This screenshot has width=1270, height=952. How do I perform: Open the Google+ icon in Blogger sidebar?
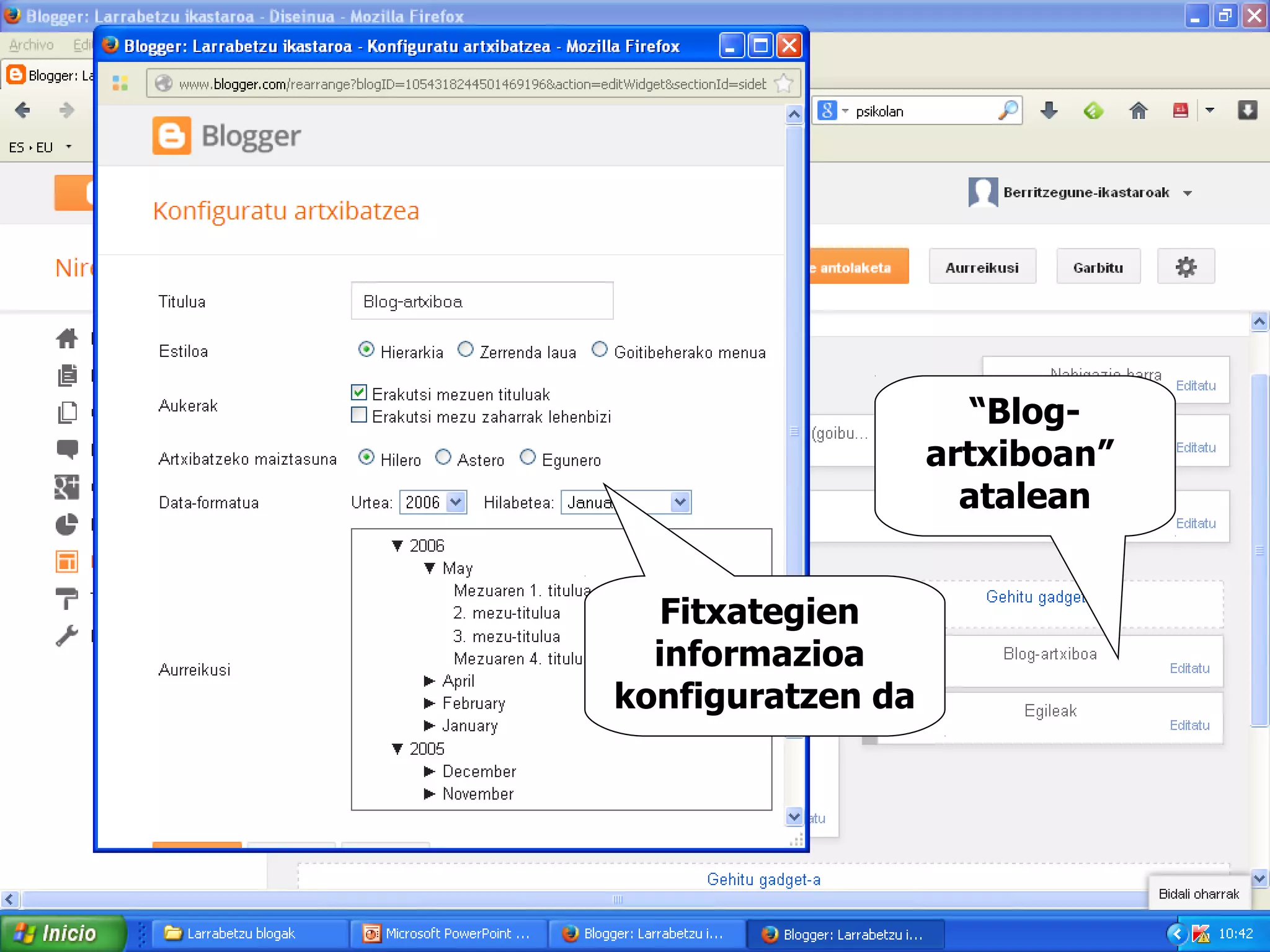click(x=67, y=487)
